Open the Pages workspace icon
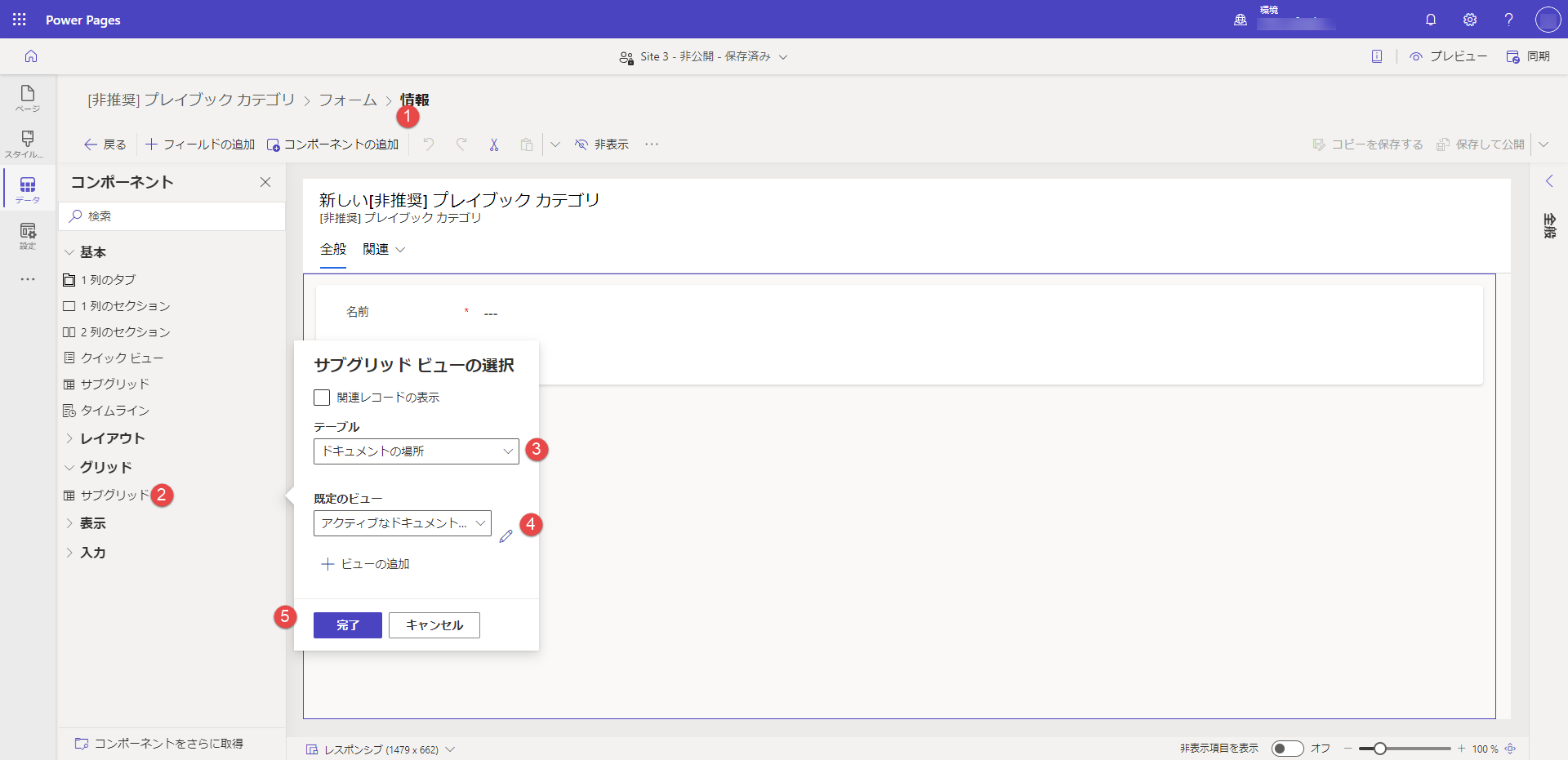This screenshot has width=1568, height=760. [x=28, y=98]
